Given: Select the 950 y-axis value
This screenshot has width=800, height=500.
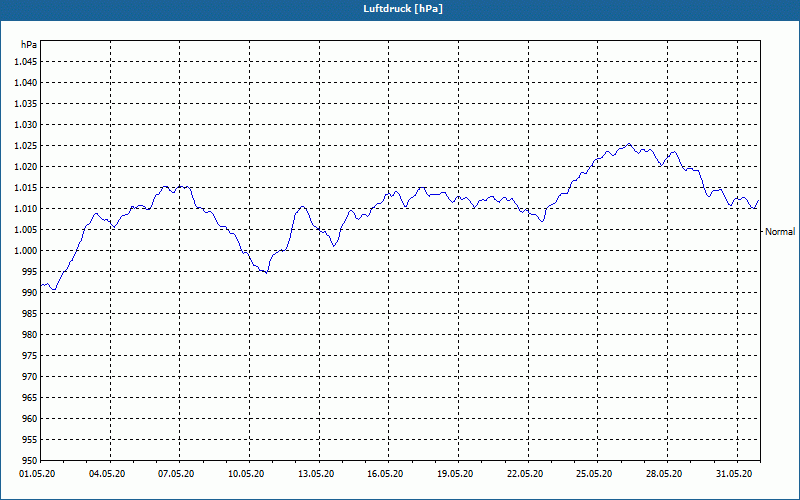Looking at the screenshot, I should [x=30, y=461].
